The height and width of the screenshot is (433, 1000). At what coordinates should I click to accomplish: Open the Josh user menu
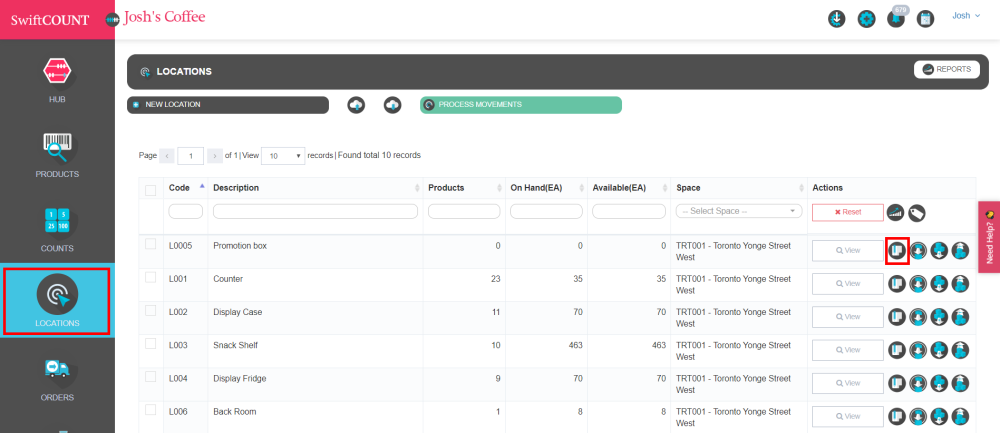click(966, 15)
